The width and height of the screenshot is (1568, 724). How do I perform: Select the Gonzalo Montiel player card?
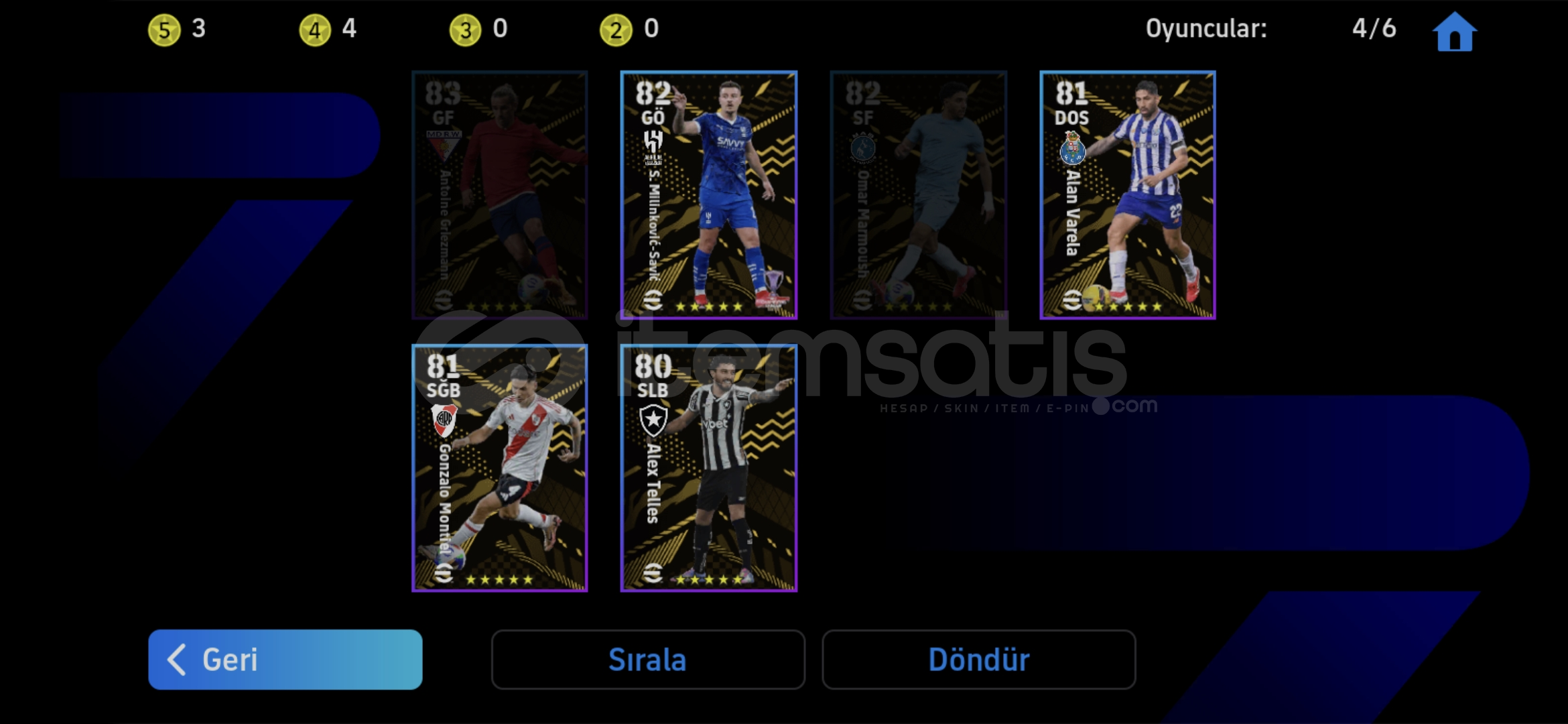(500, 468)
